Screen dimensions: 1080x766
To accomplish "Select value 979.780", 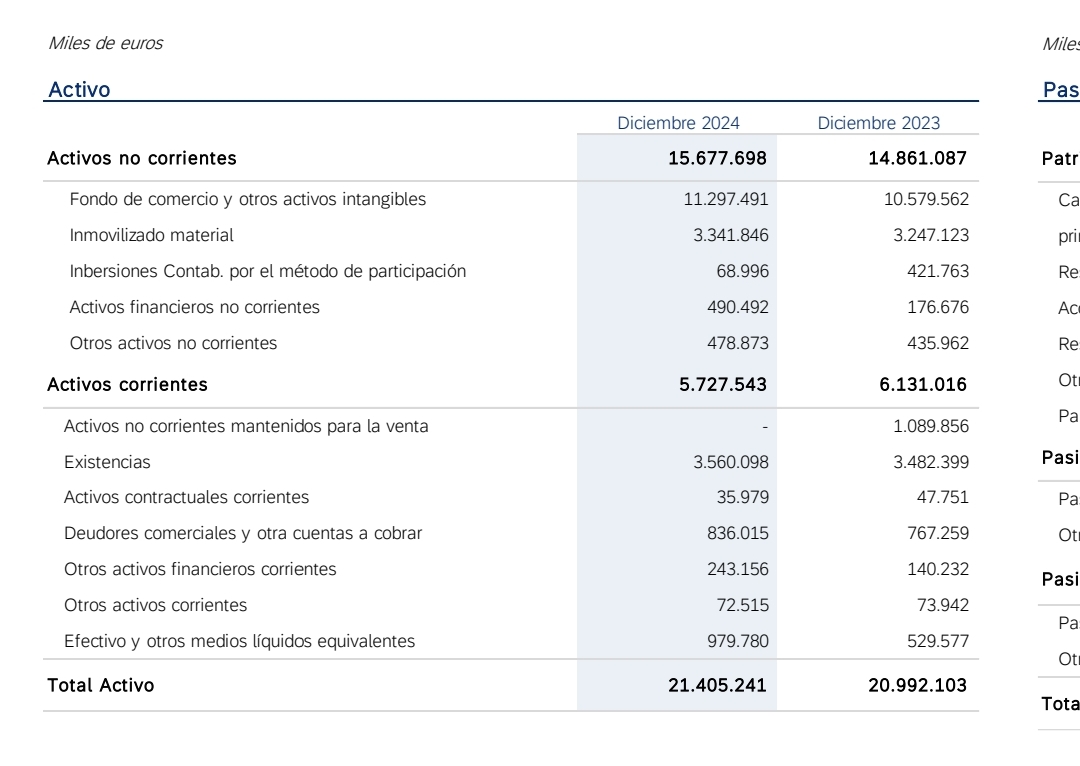I will point(738,641).
